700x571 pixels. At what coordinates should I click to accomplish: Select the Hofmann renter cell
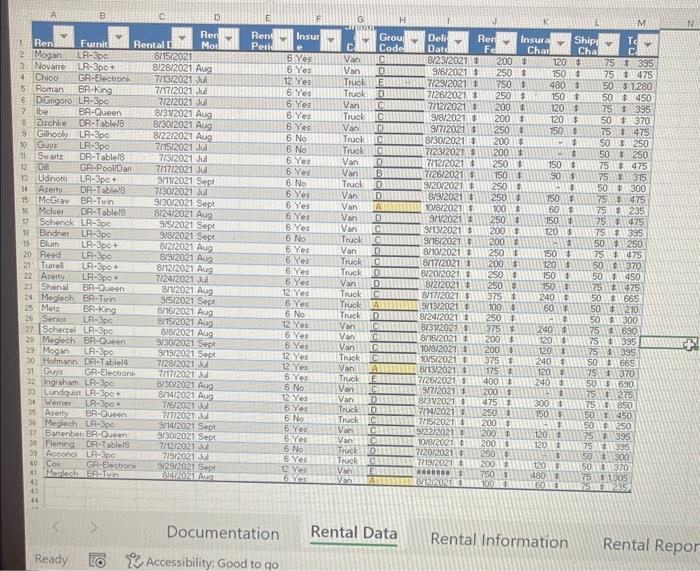[63, 361]
